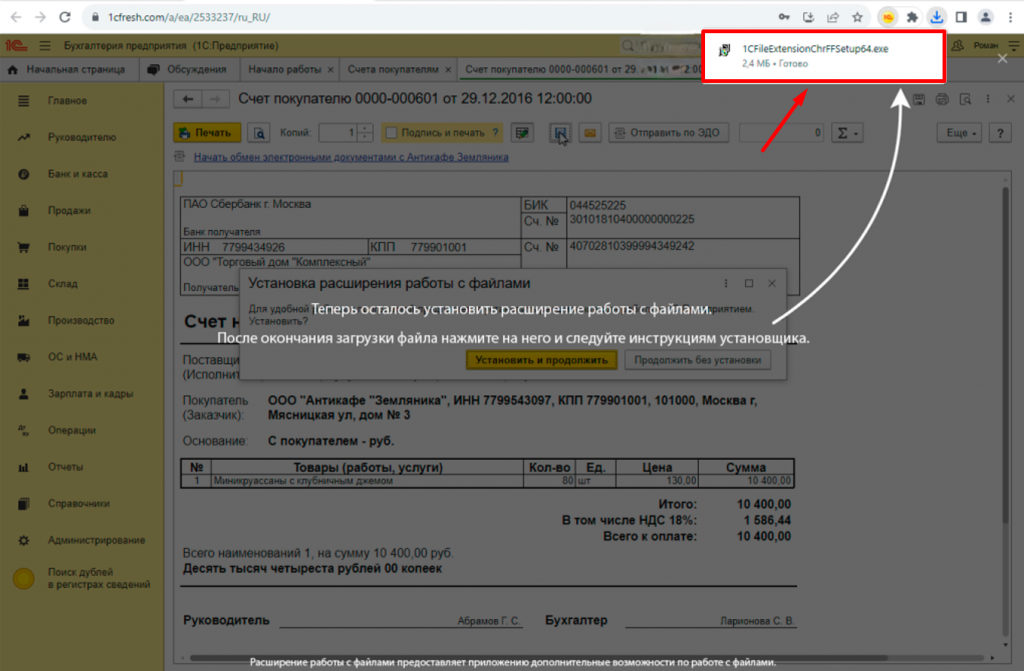Click the save-to-file disk icon

pyautogui.click(x=560, y=133)
